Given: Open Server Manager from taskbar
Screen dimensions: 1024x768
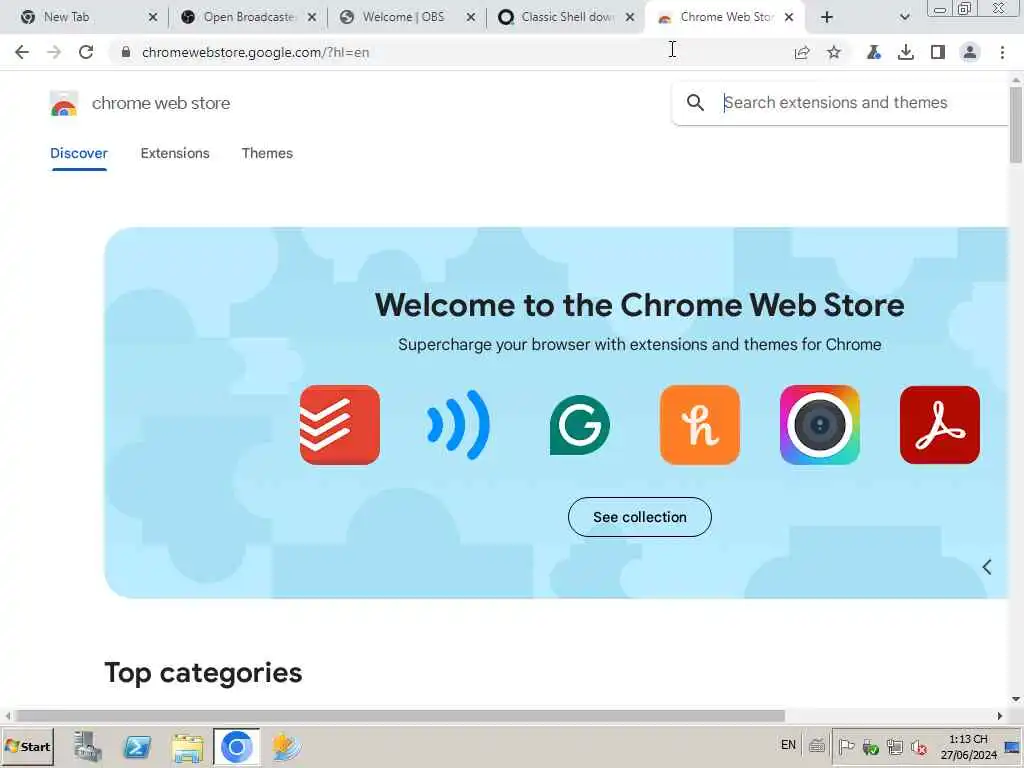Looking at the screenshot, I should coord(88,746).
